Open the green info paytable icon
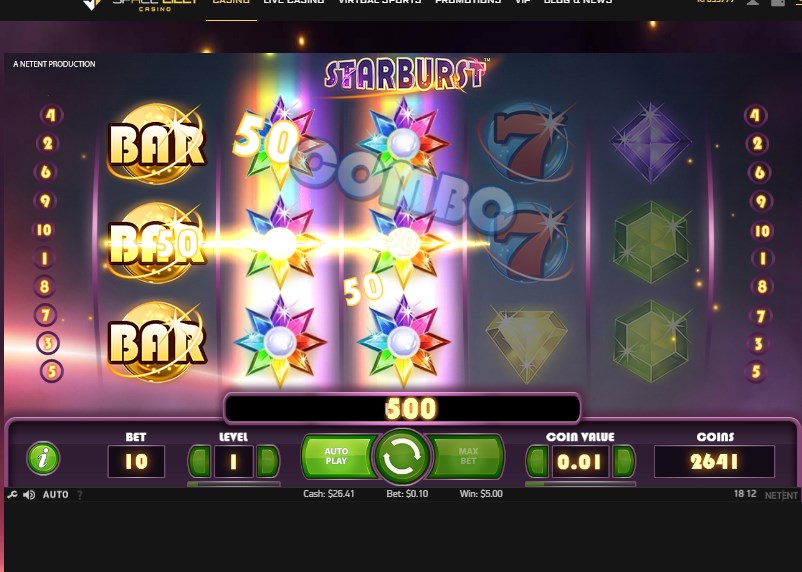802x572 pixels. click(x=43, y=458)
